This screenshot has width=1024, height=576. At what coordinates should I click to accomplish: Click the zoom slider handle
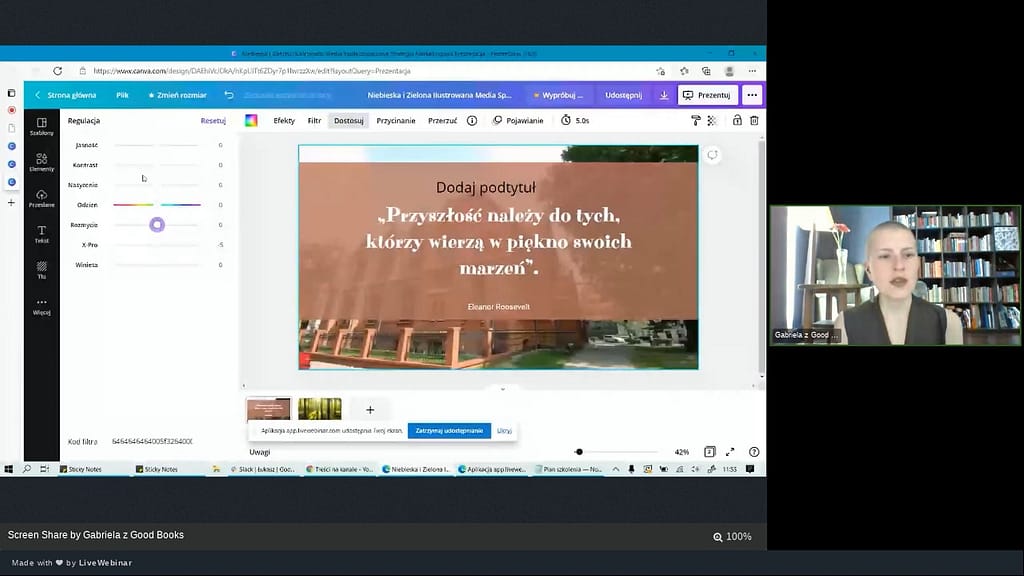point(579,451)
